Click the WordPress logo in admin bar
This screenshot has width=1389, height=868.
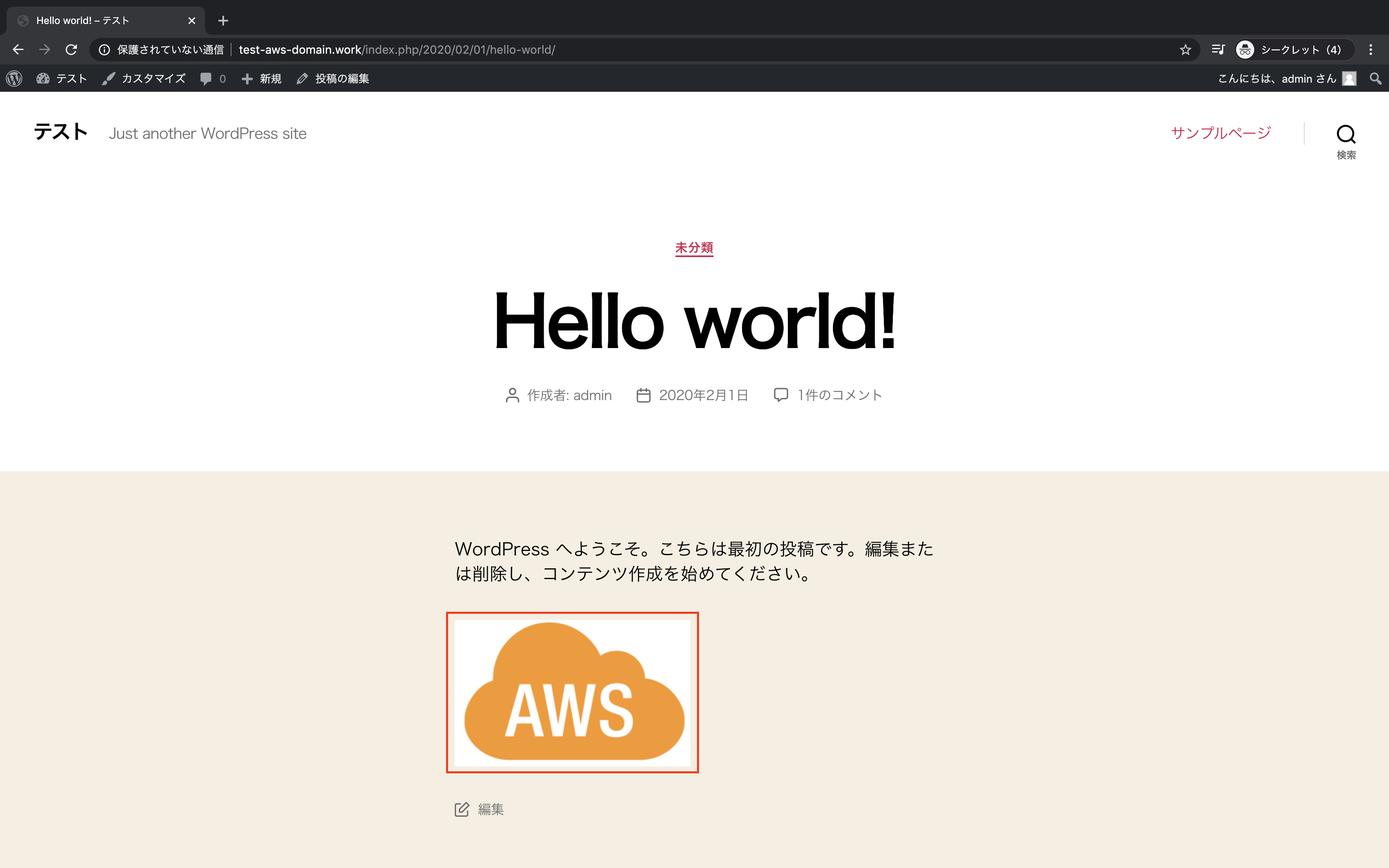click(x=14, y=79)
